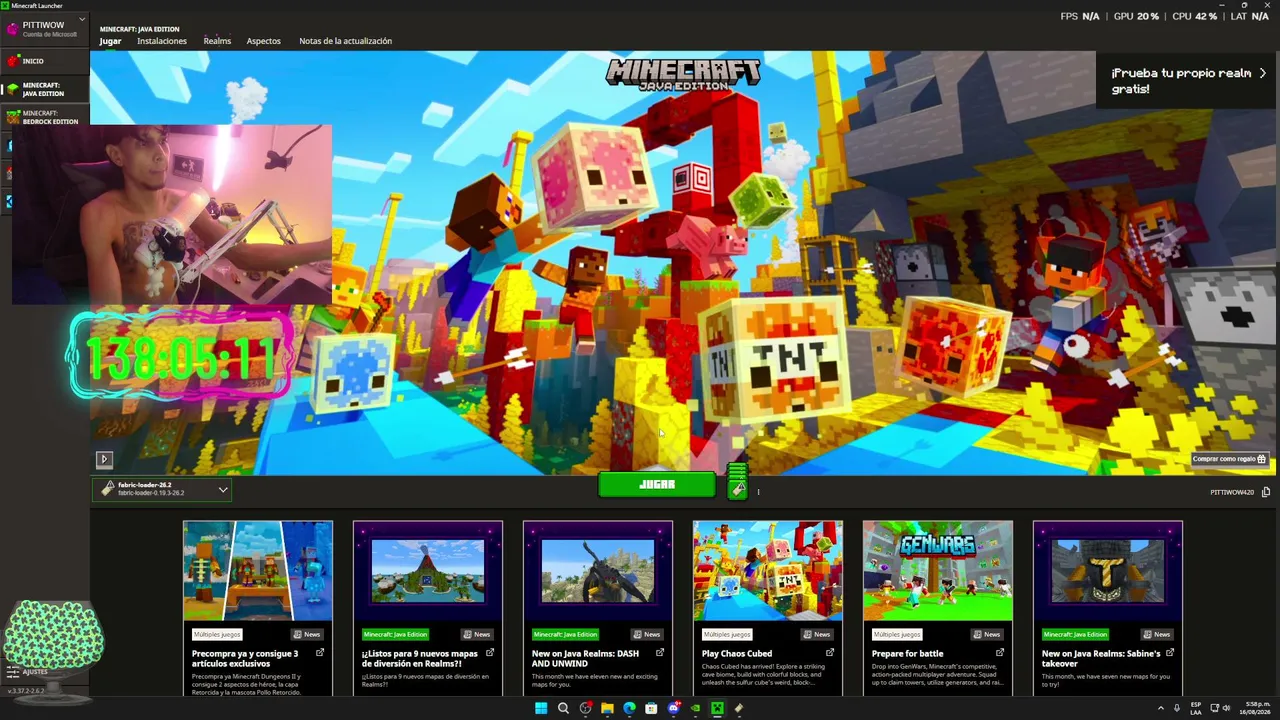
Task: Open the AJUSTES settings entry
Action: pos(28,672)
